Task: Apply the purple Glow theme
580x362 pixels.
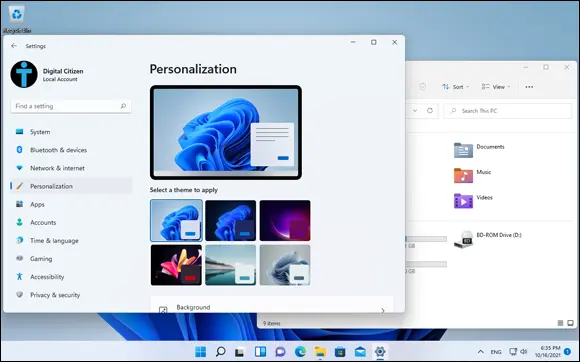Action: [285, 220]
